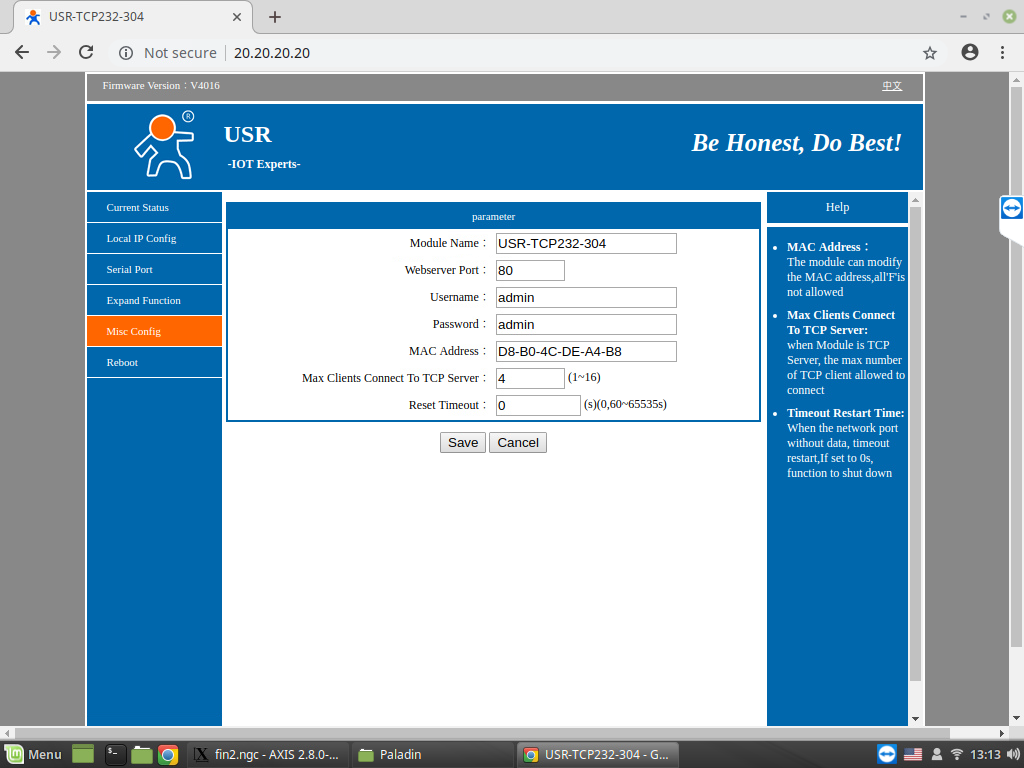Open the Chrome profile avatar icon
This screenshot has height=768, width=1024.
tap(970, 52)
